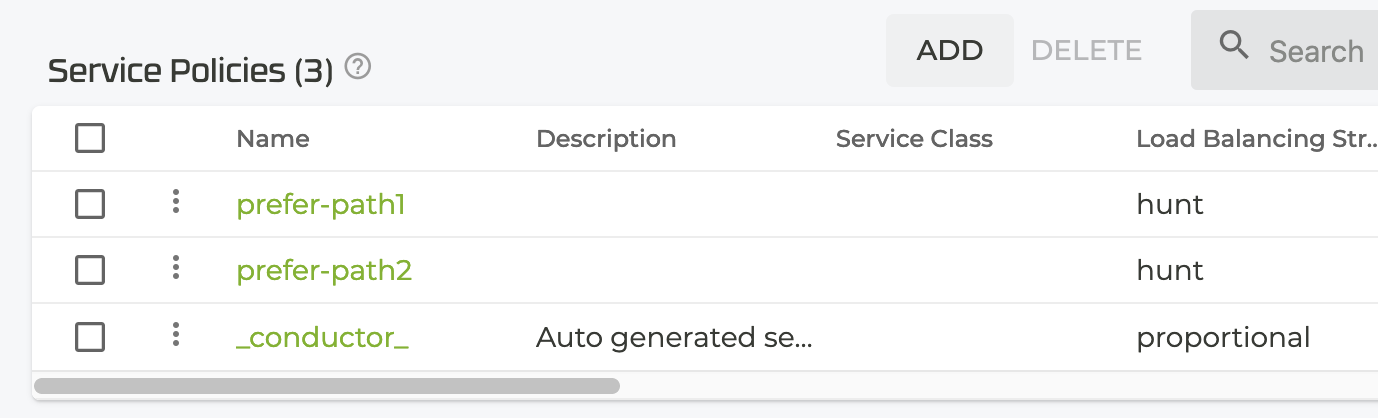This screenshot has width=1378, height=418.
Task: Sort by the Name column header
Action: (273, 139)
